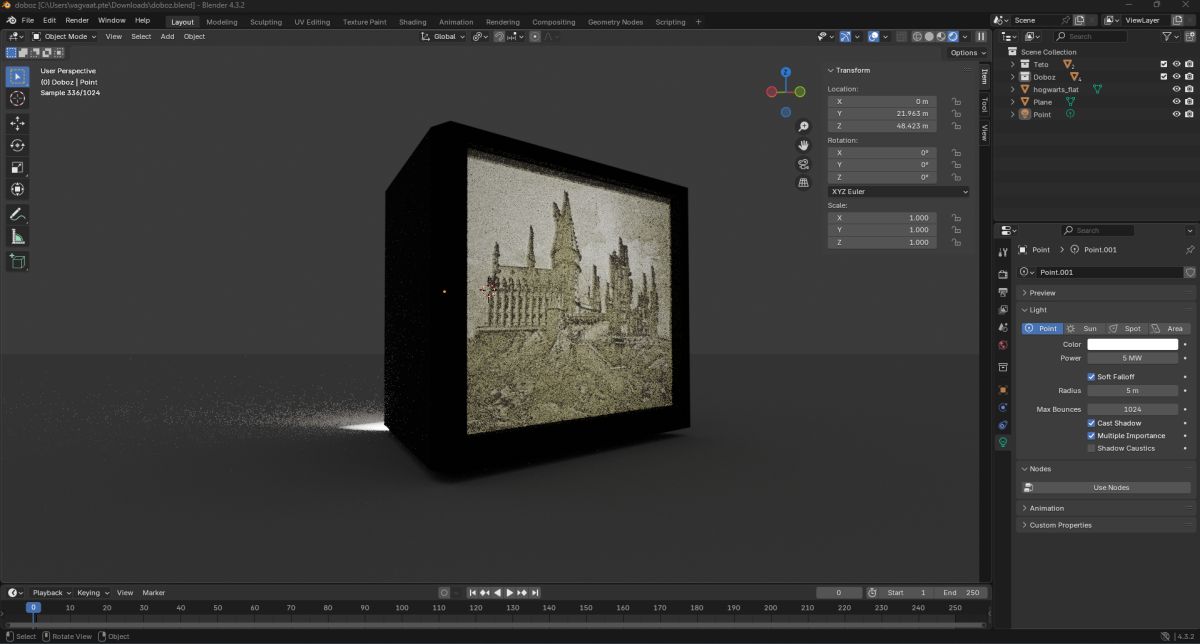Viewport: 1200px width, 644px height.
Task: Collapse the Light panel
Action: point(1106,310)
